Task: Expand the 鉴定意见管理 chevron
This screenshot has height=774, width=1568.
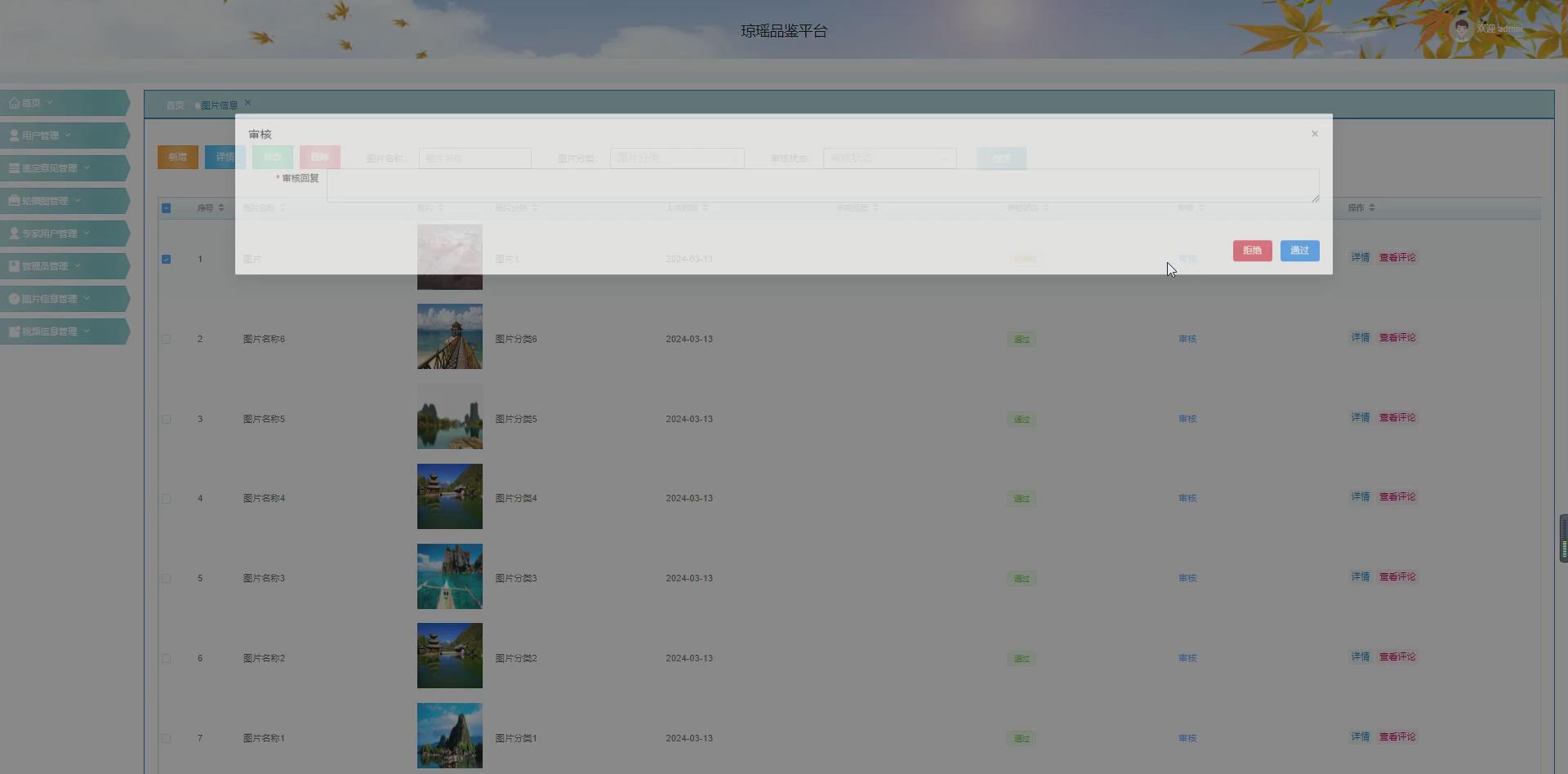Action: [x=87, y=168]
